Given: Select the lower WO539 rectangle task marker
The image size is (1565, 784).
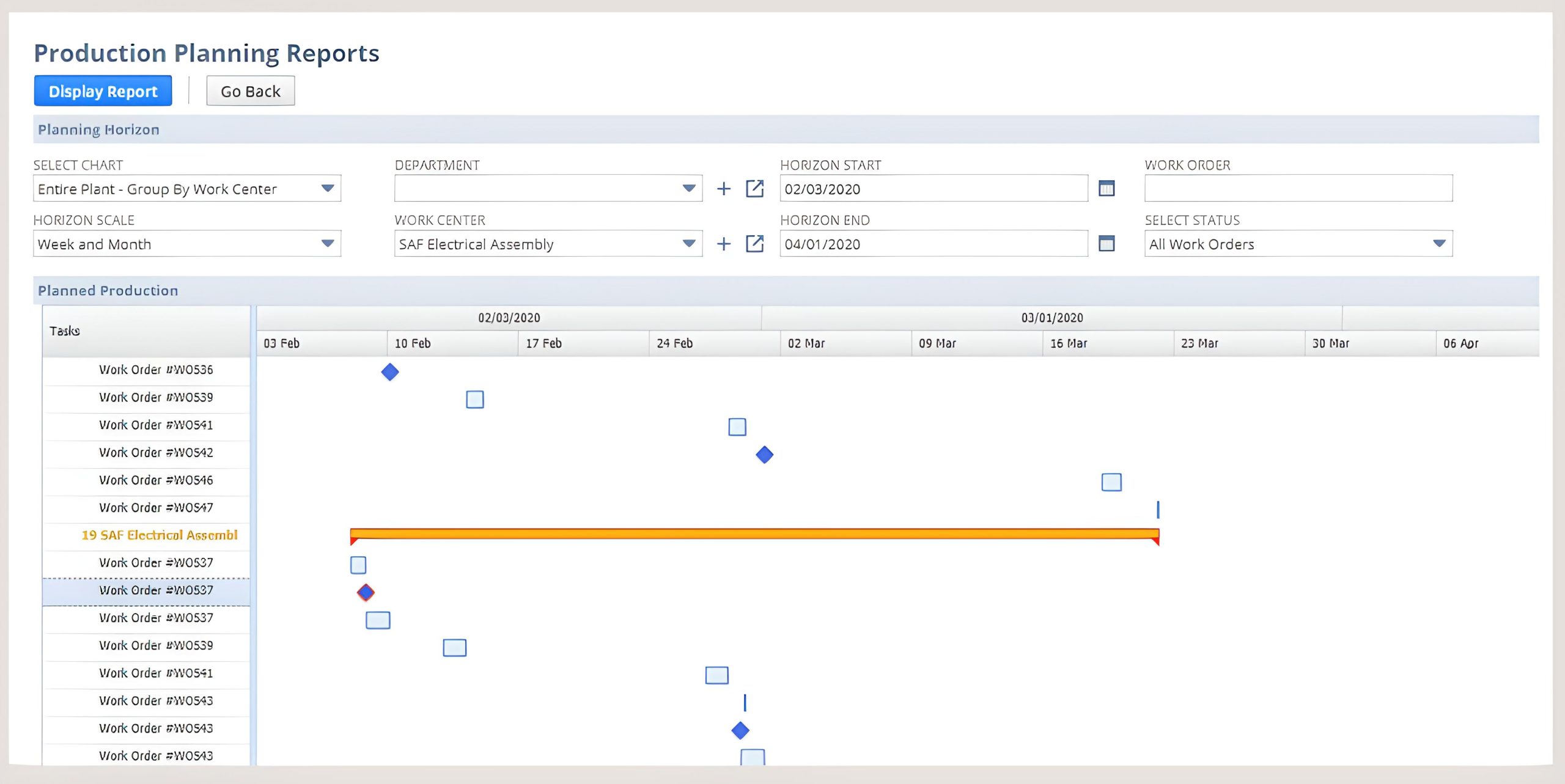Looking at the screenshot, I should click(x=455, y=648).
